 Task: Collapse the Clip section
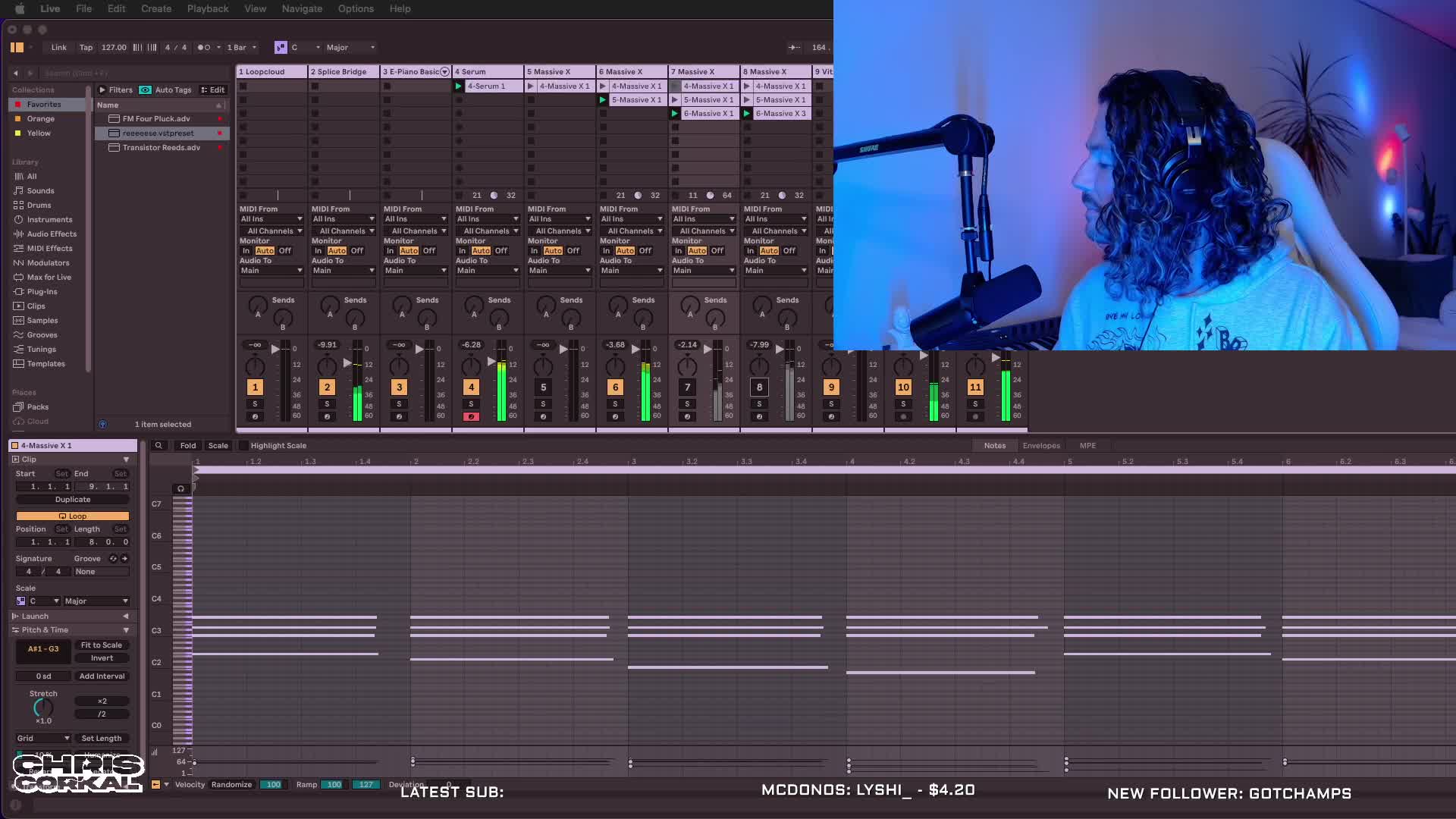(126, 459)
